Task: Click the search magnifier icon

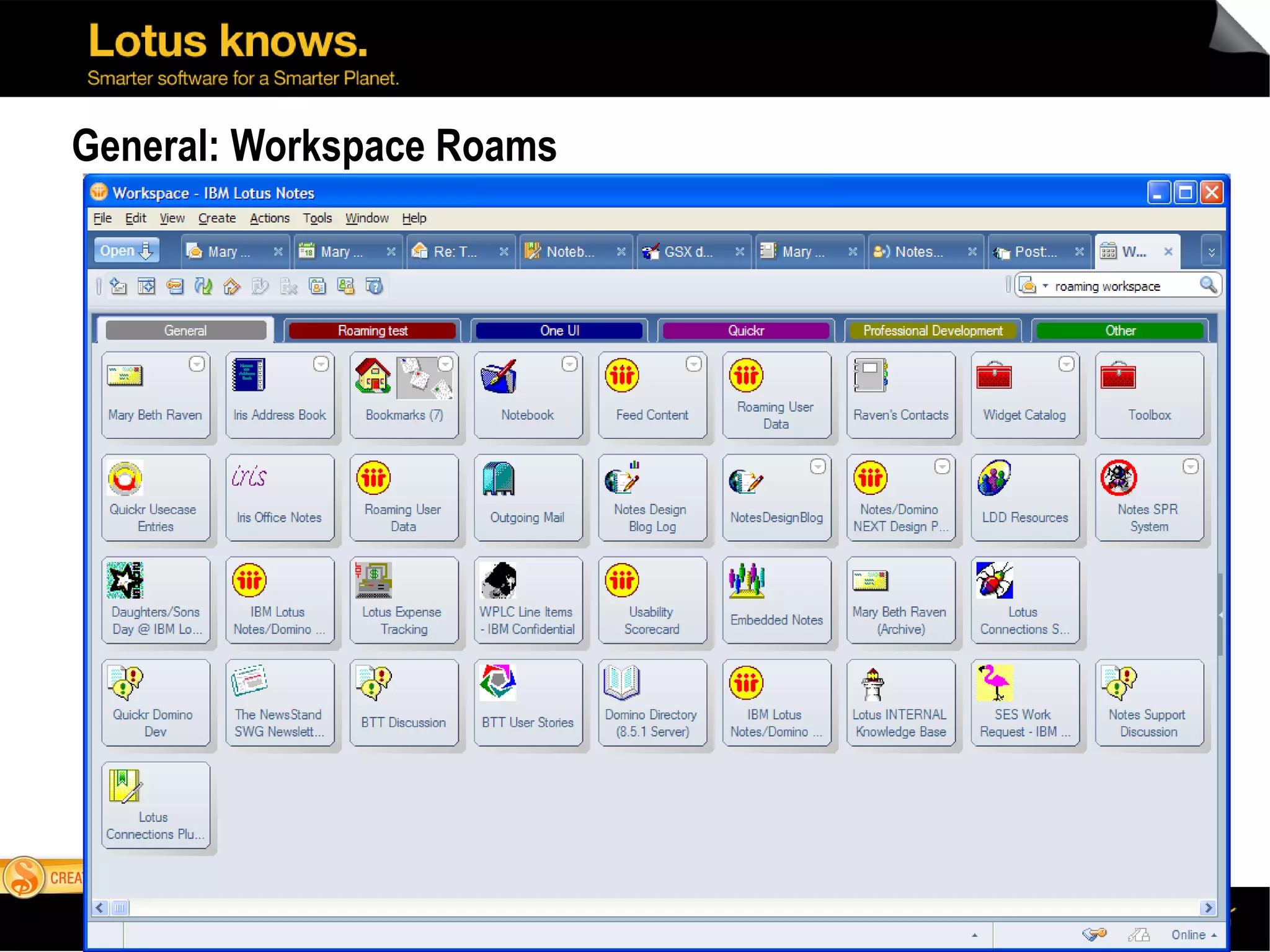Action: click(1208, 285)
